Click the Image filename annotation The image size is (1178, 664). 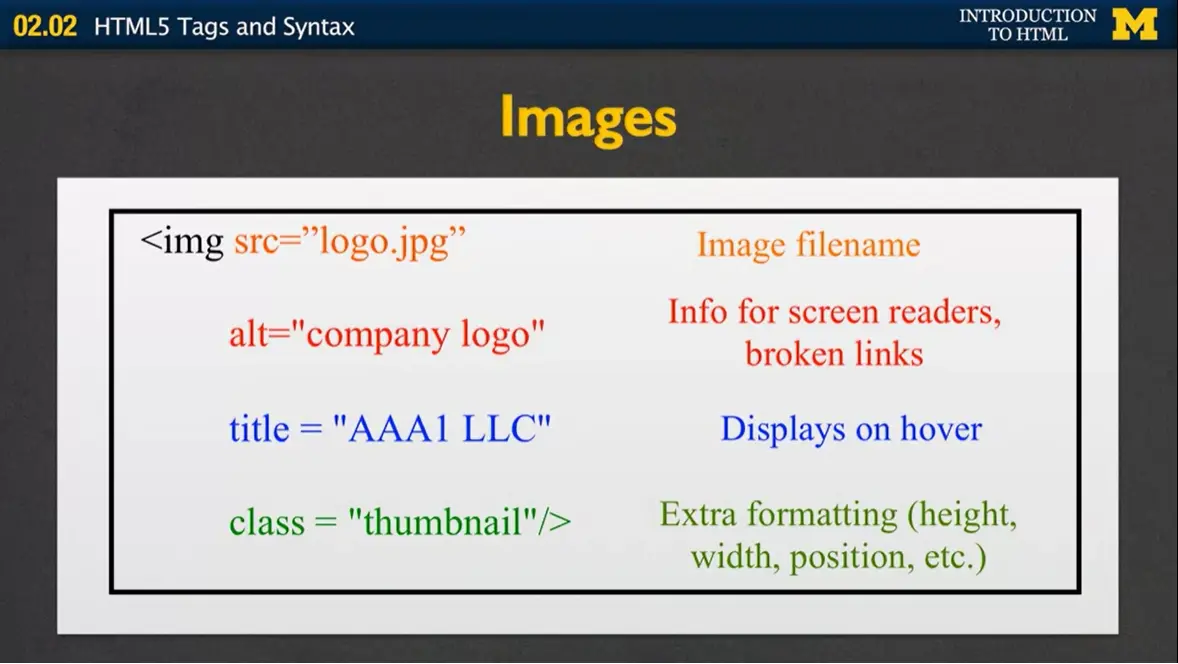809,244
